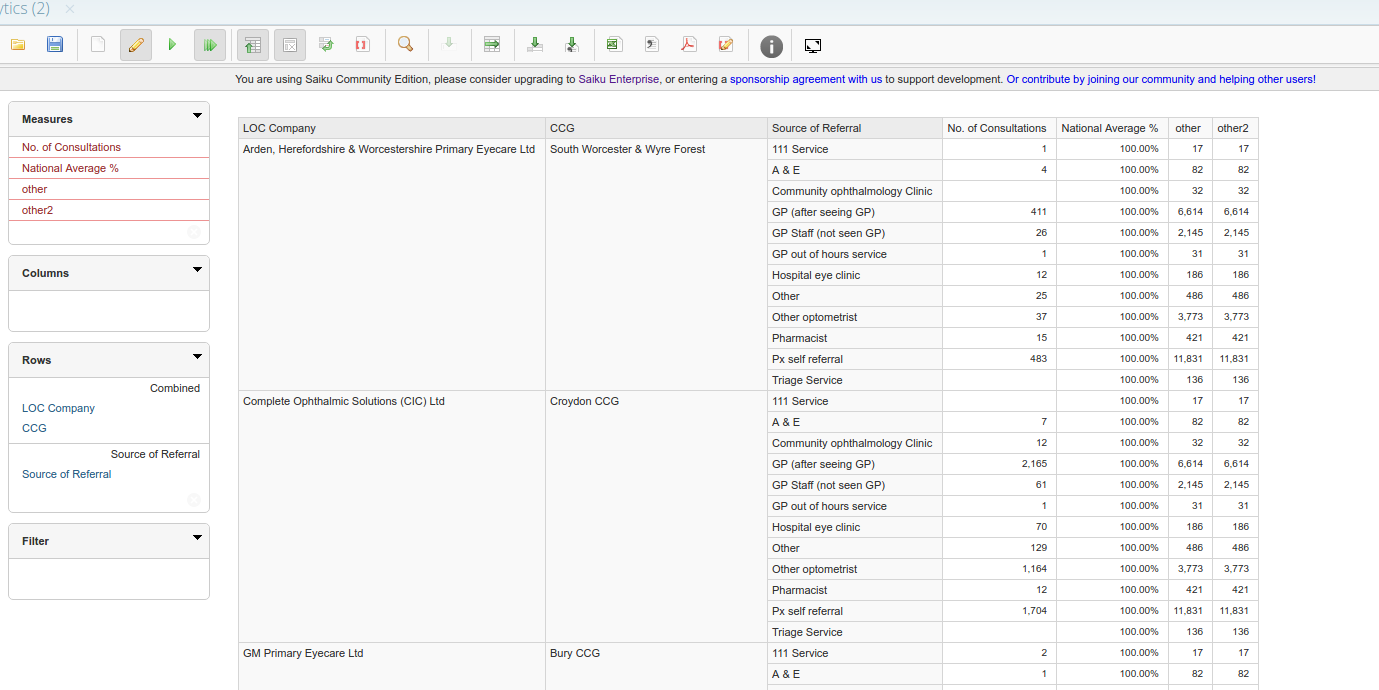1379x690 pixels.
Task: Clear the Rows axis using faint circle icon
Action: coord(194,500)
